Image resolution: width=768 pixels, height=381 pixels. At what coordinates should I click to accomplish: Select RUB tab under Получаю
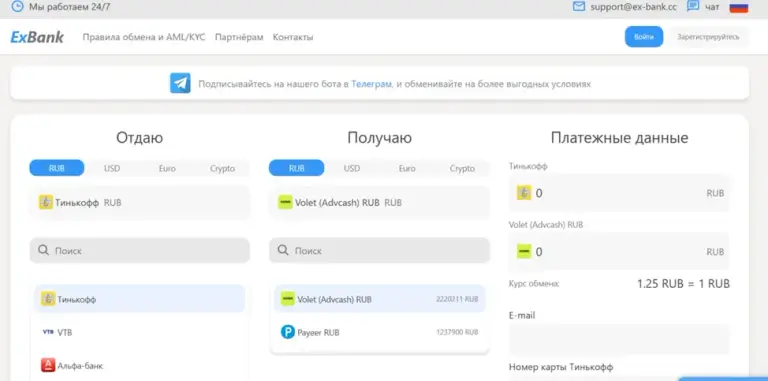(296, 168)
